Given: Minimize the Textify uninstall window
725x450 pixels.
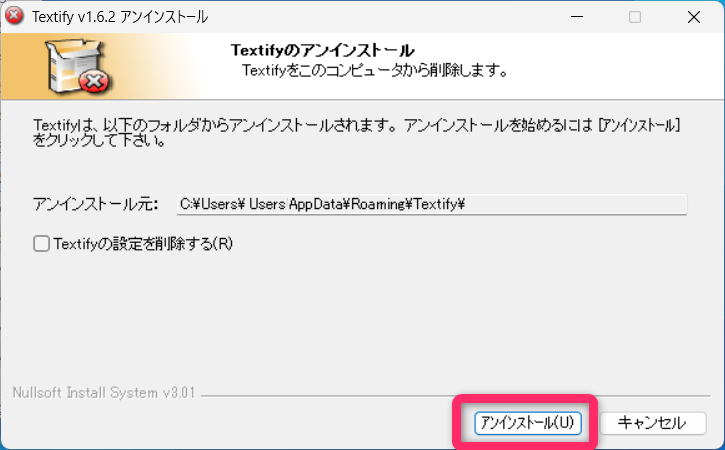Looking at the screenshot, I should [578, 17].
